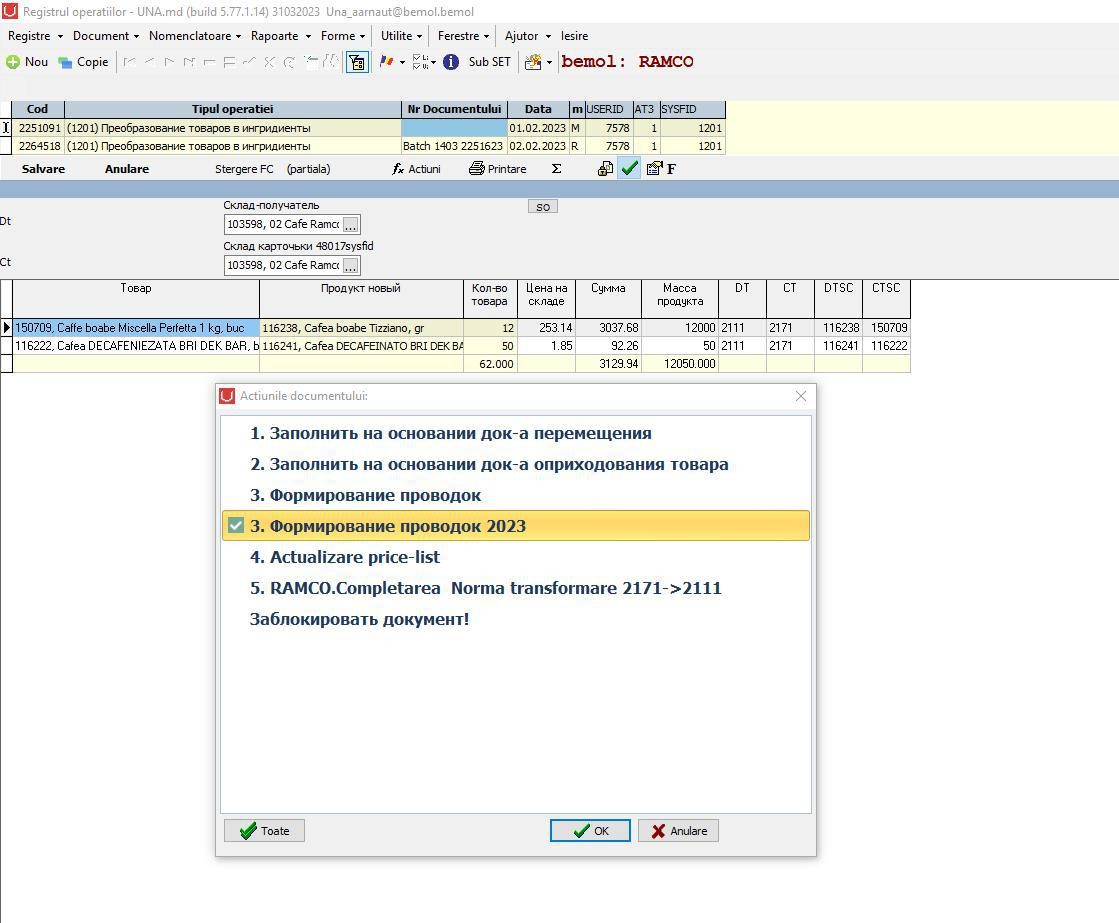Click the OK button in the dialog
The width and height of the screenshot is (1119, 923).
point(590,831)
